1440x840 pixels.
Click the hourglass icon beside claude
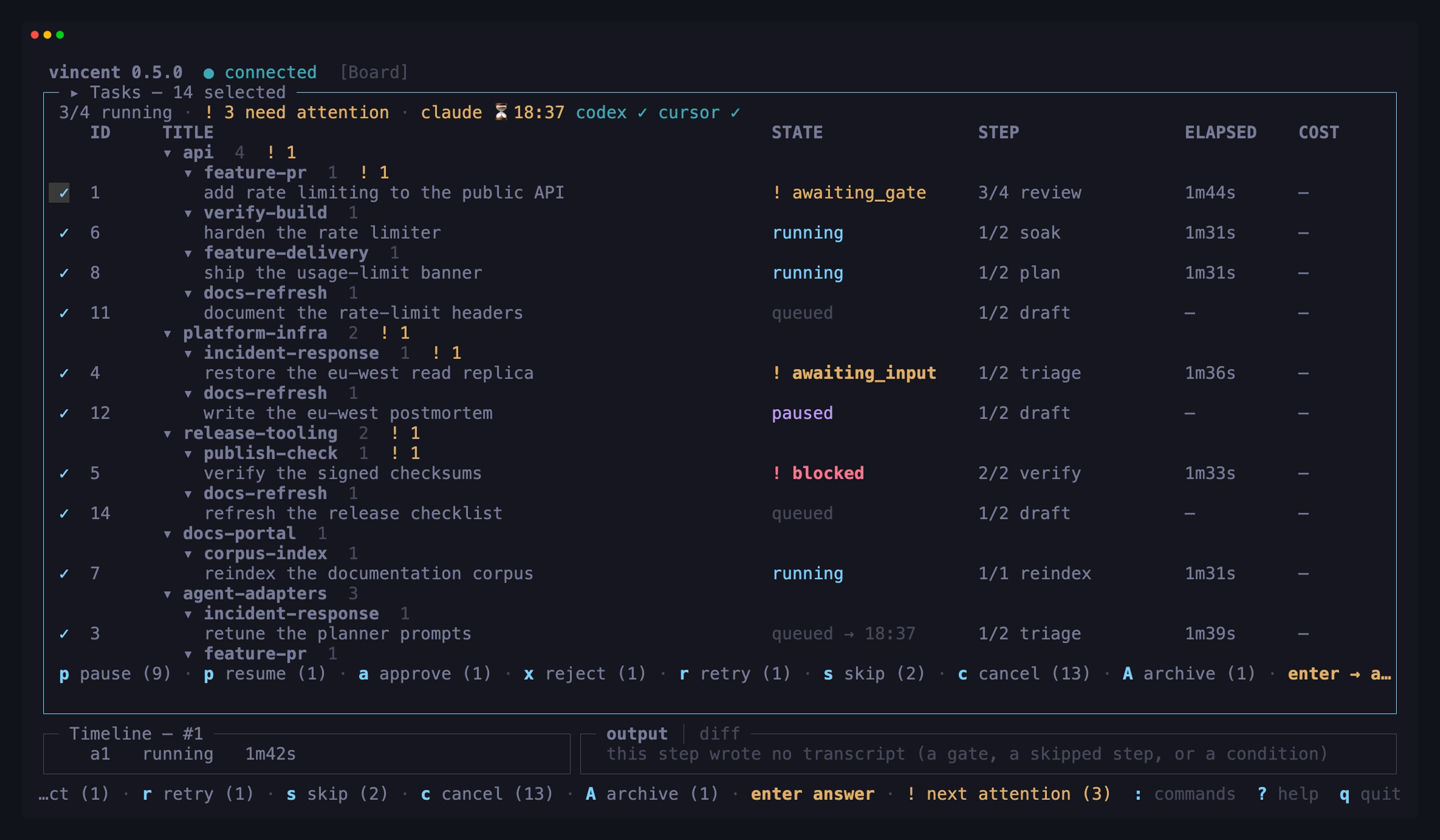pyautogui.click(x=501, y=112)
